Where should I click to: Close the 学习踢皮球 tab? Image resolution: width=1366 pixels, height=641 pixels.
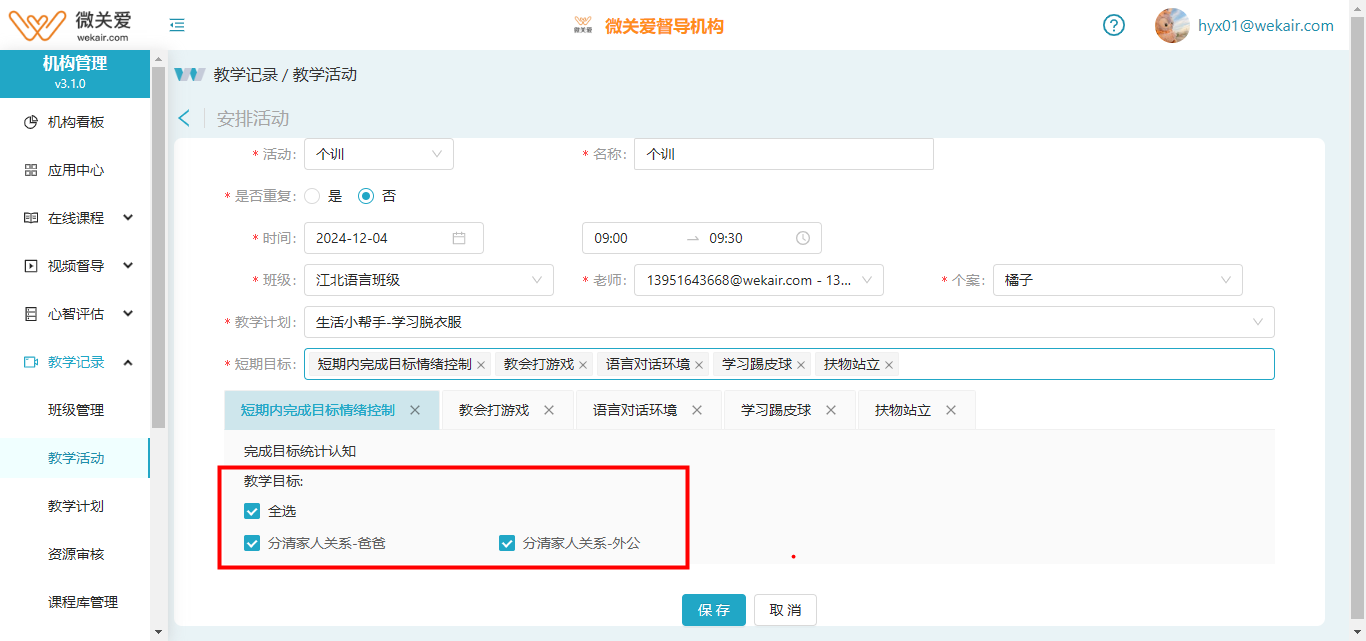(x=831, y=410)
